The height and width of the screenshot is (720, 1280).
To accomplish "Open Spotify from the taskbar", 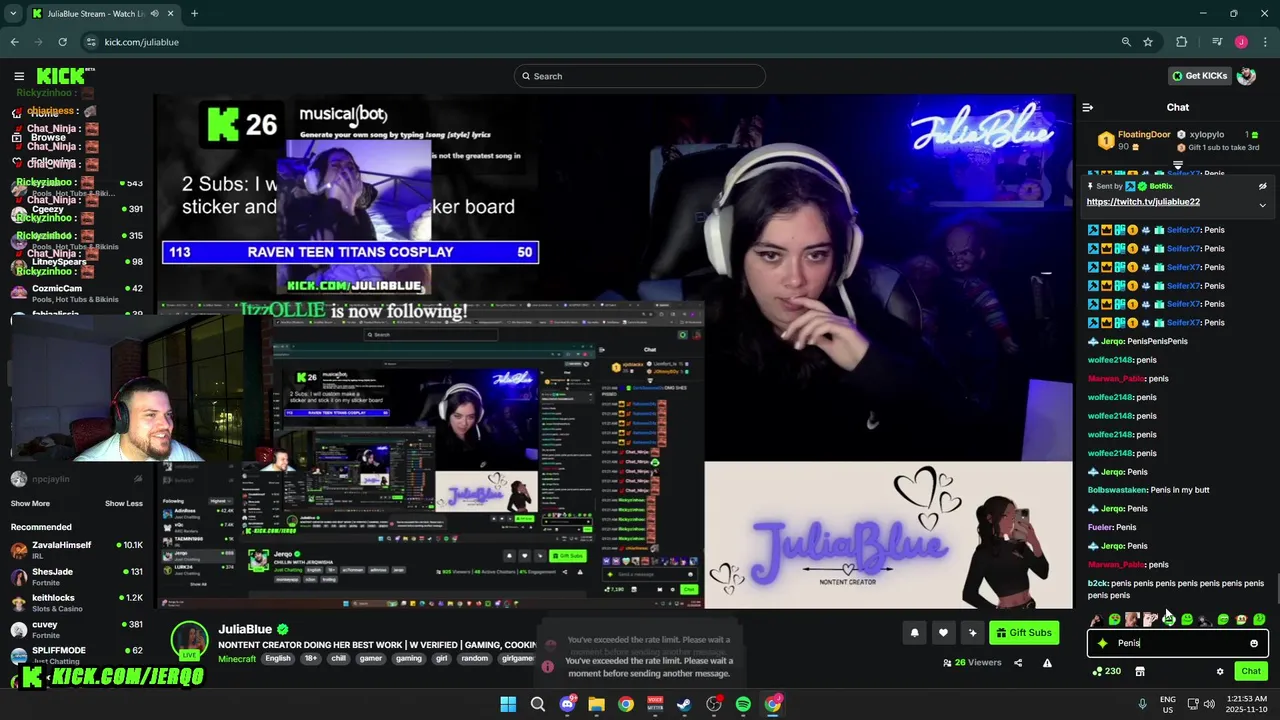I will pyautogui.click(x=743, y=704).
